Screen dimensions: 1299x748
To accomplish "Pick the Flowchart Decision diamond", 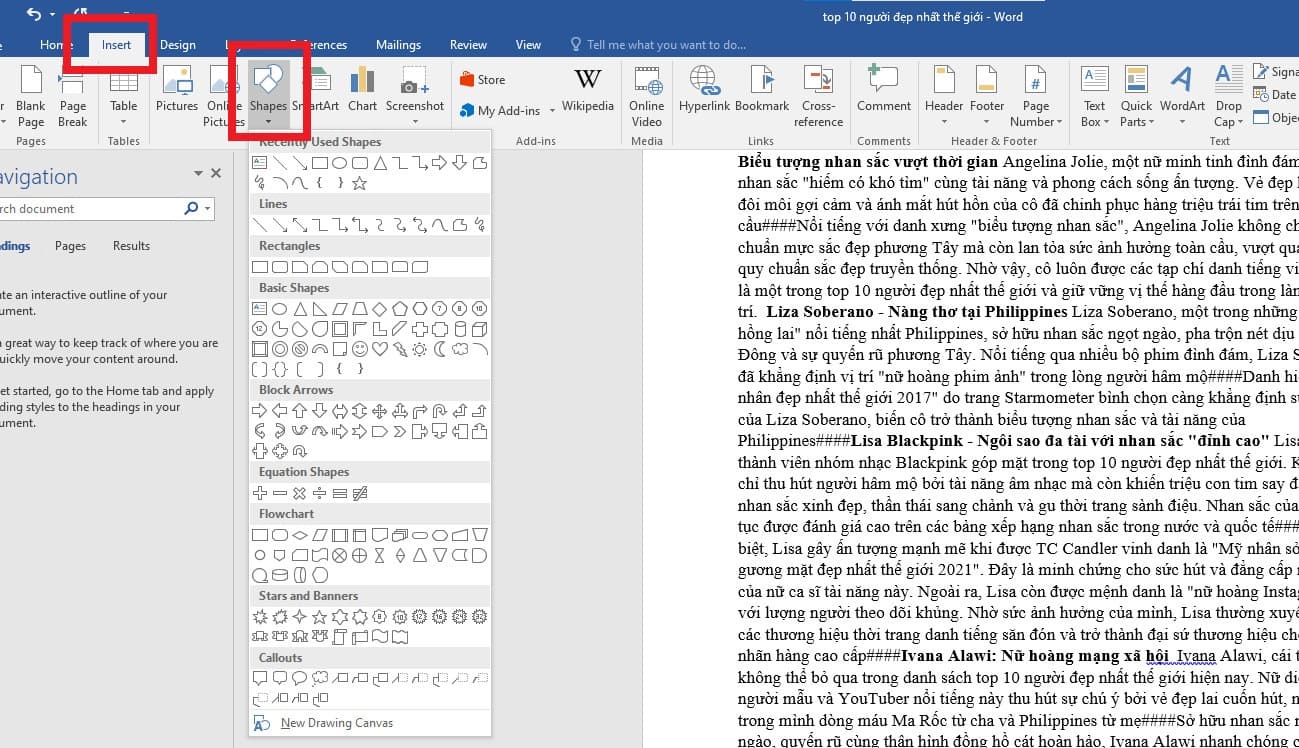I will (x=300, y=535).
